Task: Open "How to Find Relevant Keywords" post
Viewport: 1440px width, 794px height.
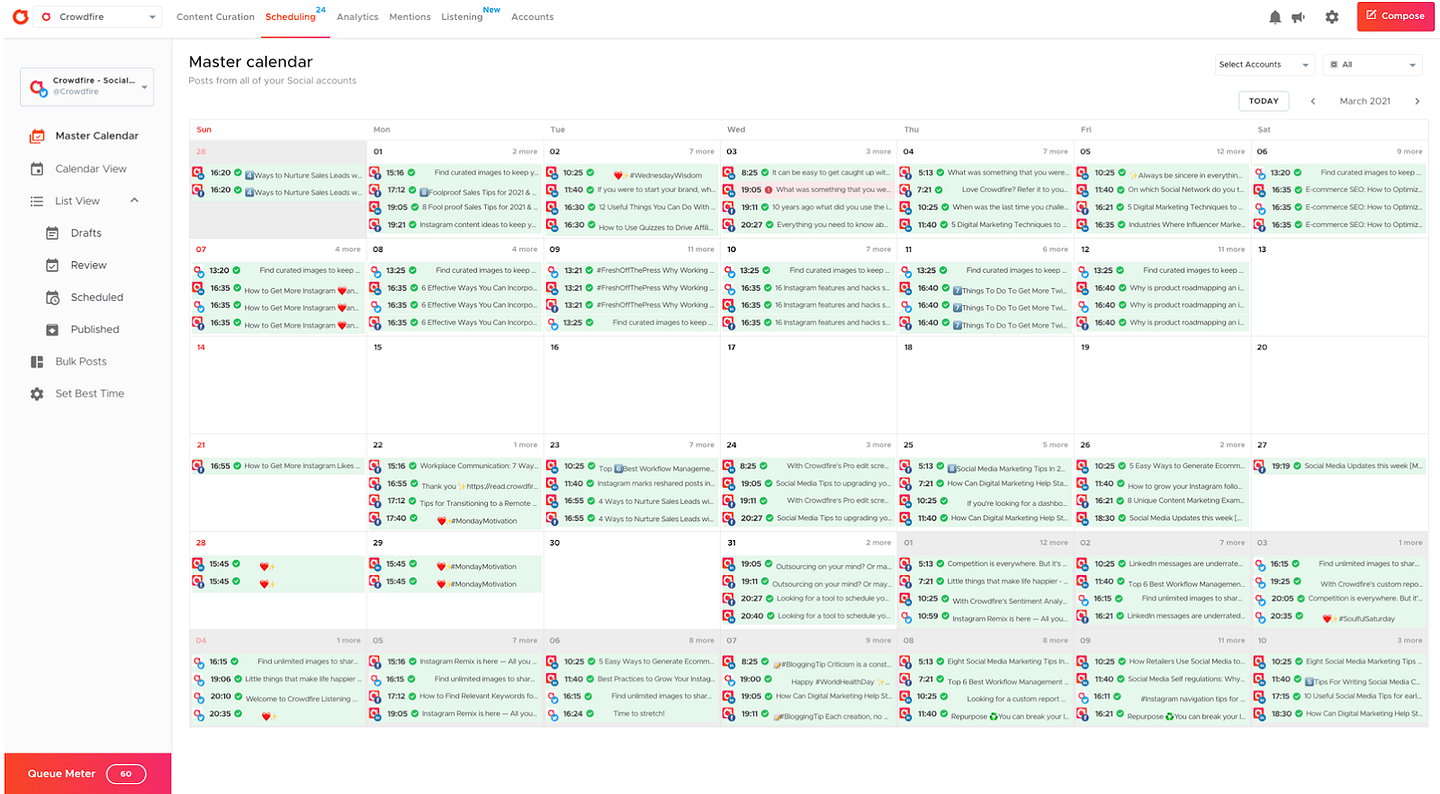Action: [455, 696]
